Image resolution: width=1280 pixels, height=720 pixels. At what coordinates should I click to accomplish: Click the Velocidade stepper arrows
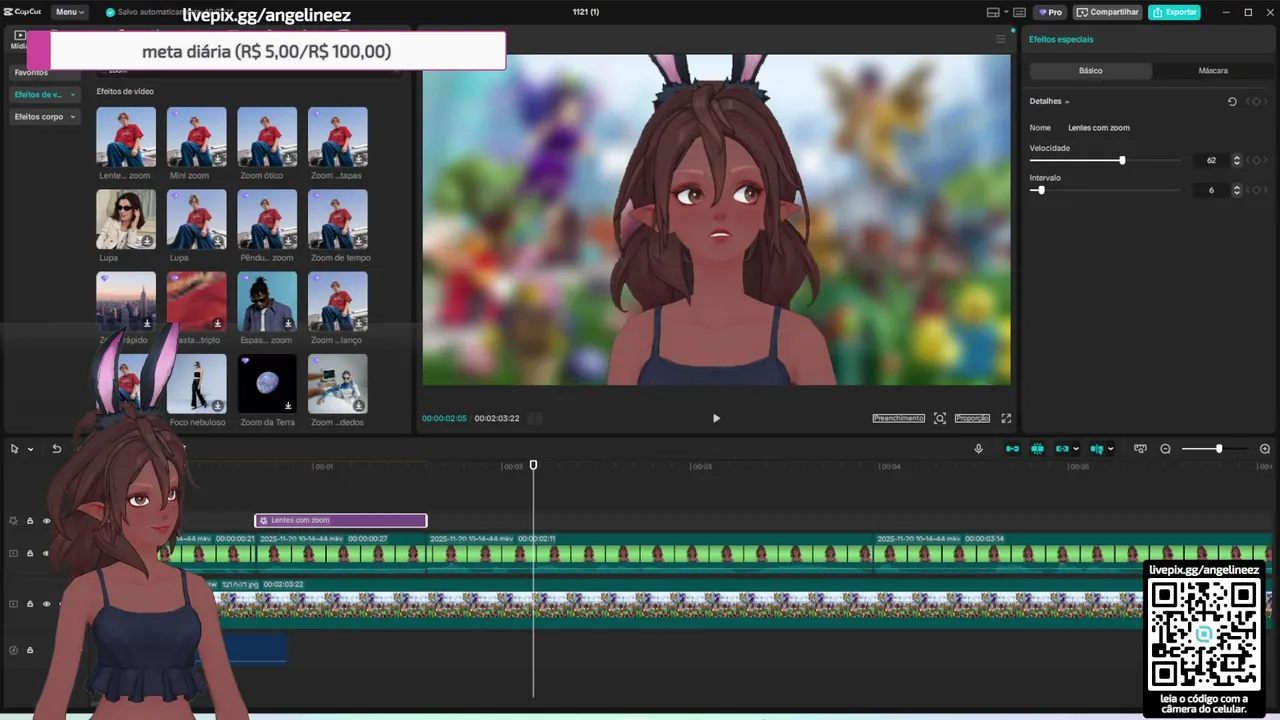click(x=1237, y=160)
